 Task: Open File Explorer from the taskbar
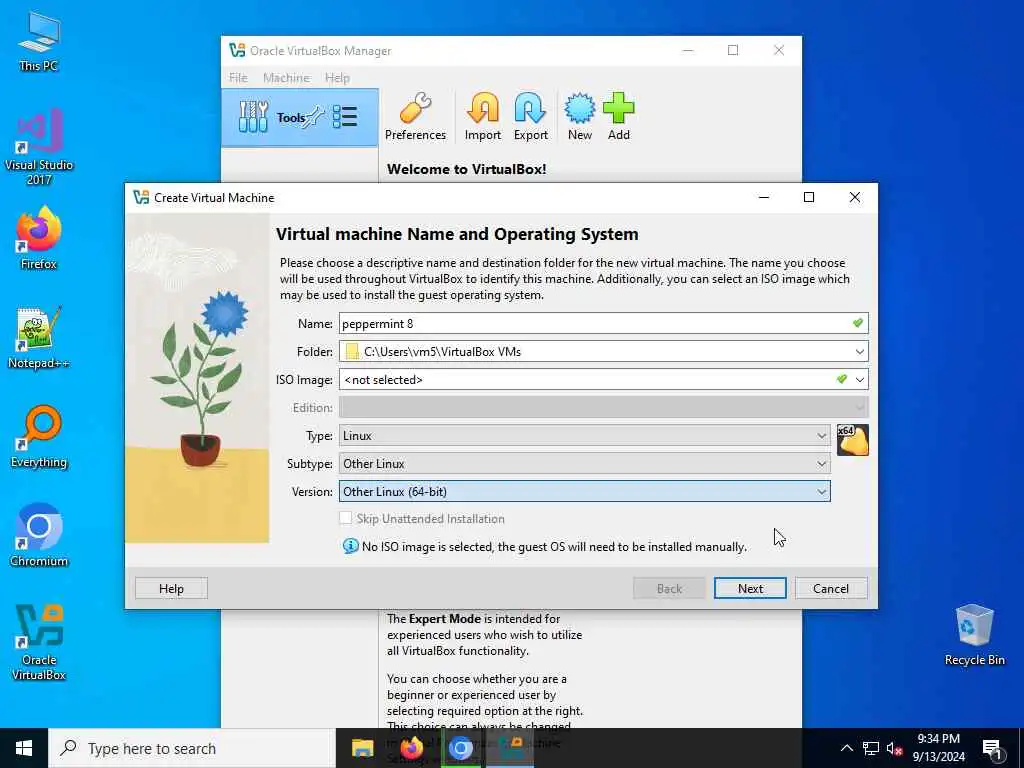(x=362, y=748)
